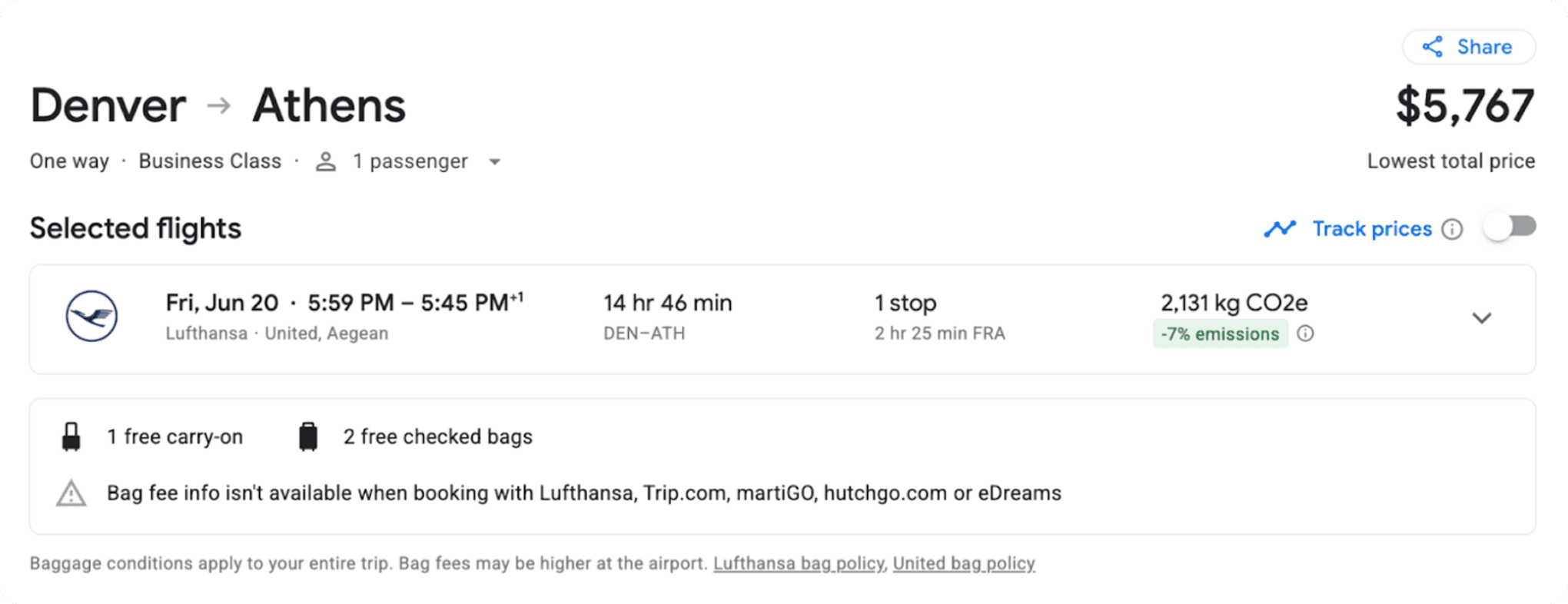Click the Share icon
Screen dimensions: 1568x604
click(1433, 47)
